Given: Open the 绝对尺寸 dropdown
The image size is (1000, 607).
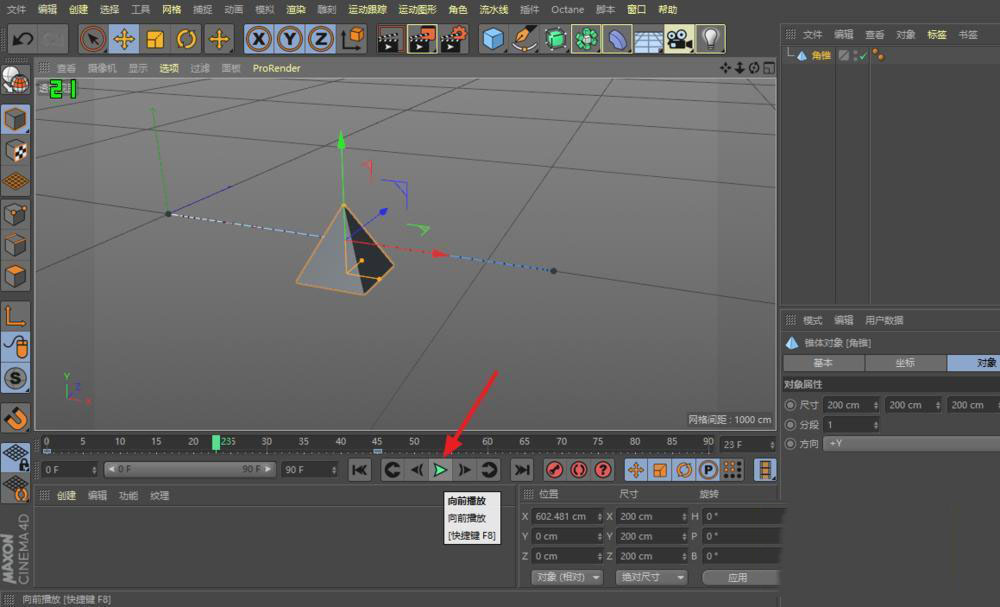Looking at the screenshot, I should (651, 577).
